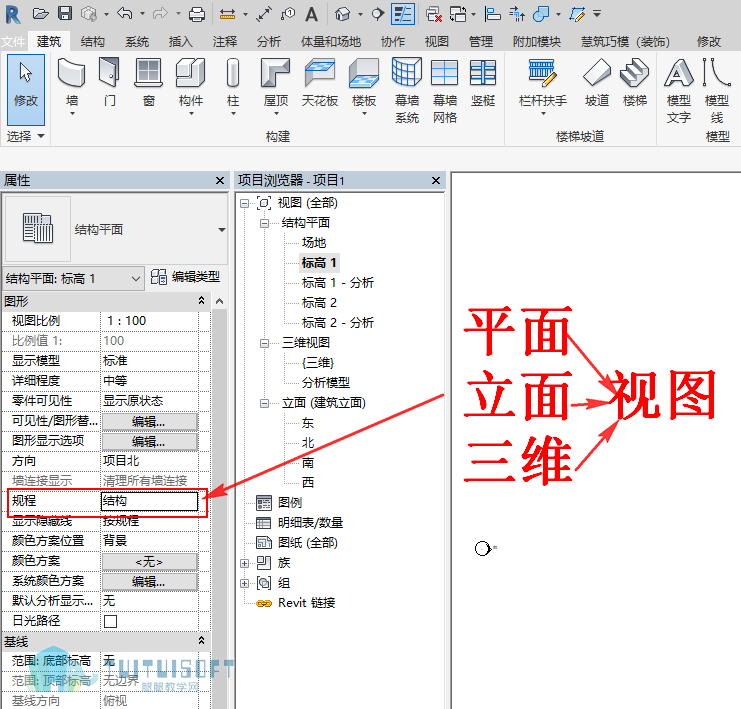Image resolution: width=741 pixels, height=709 pixels.
Task: Expand the Groups tree node
Action: click(x=244, y=583)
